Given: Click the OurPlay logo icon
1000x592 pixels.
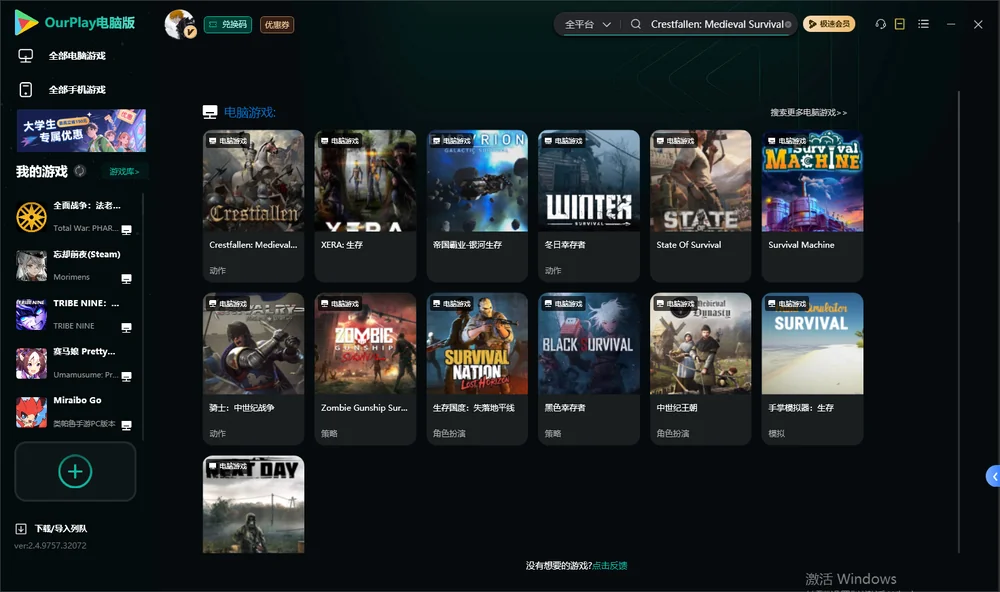Looking at the screenshot, I should click(x=26, y=22).
